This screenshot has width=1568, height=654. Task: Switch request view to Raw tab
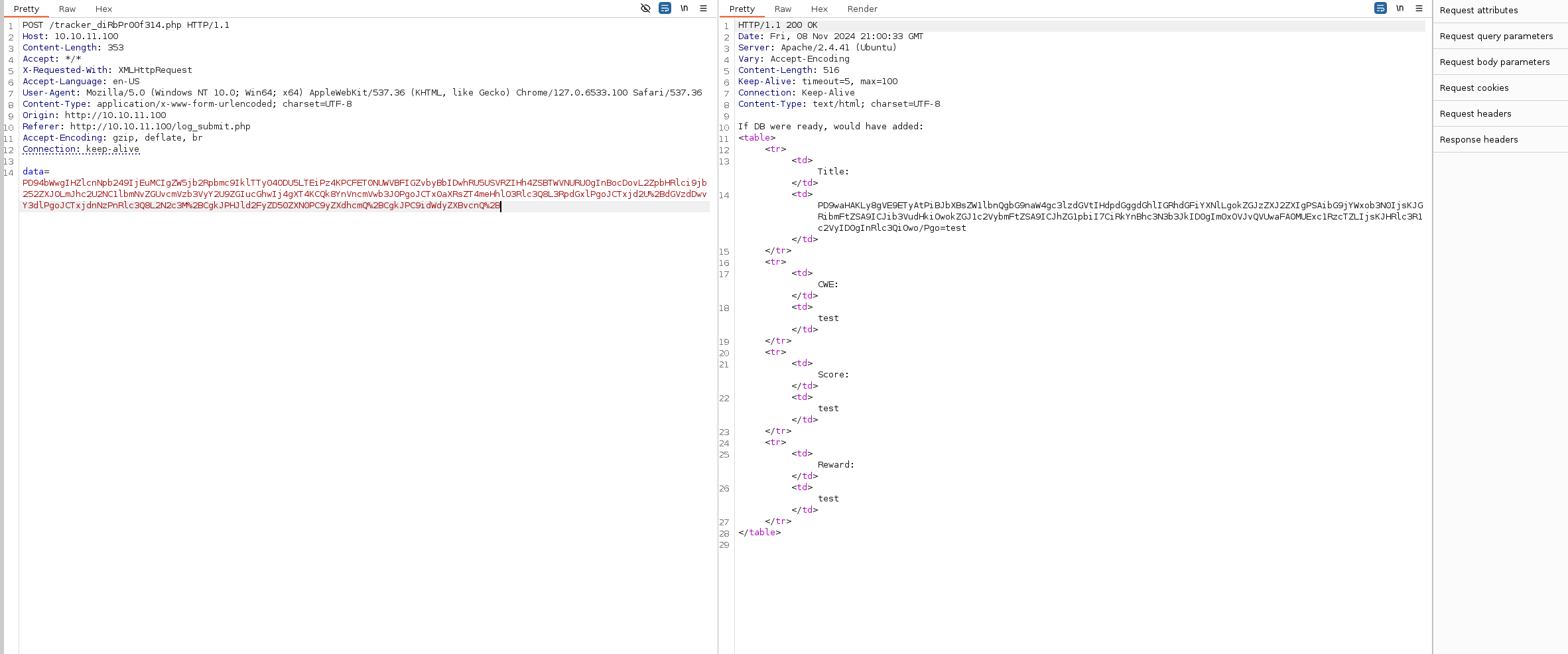point(67,9)
